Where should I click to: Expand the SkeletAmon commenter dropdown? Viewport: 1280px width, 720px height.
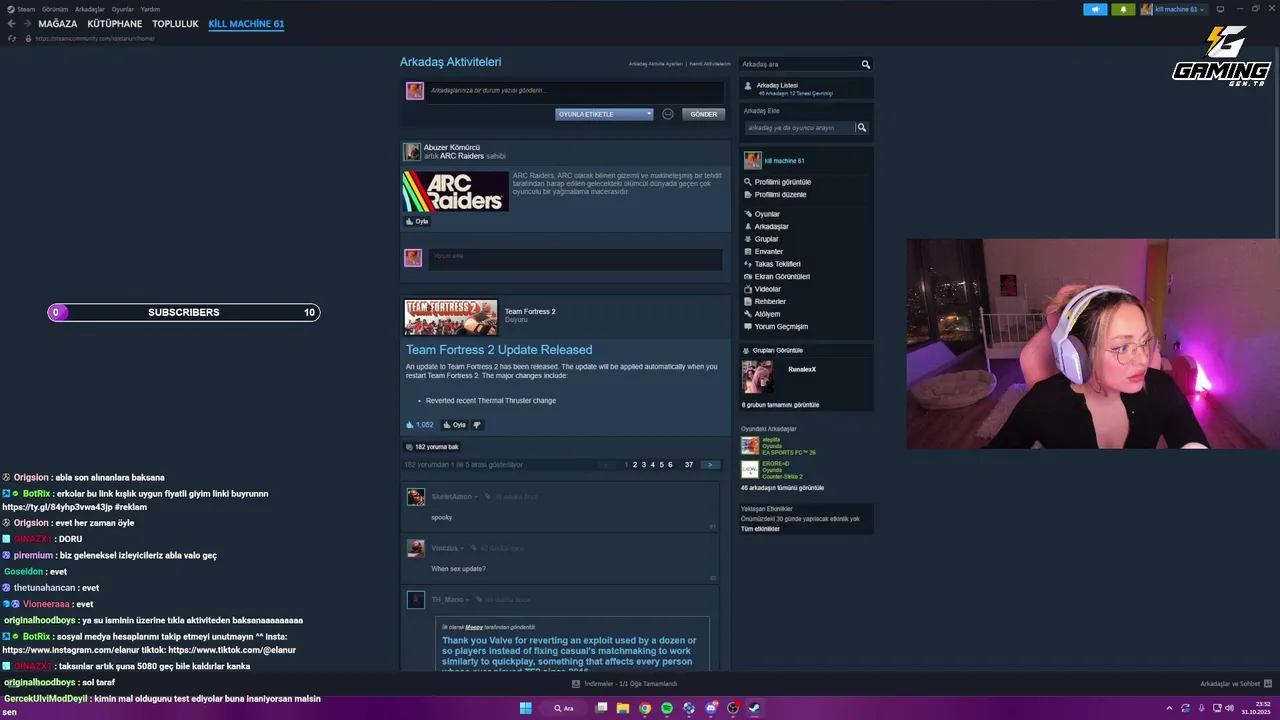coord(476,497)
